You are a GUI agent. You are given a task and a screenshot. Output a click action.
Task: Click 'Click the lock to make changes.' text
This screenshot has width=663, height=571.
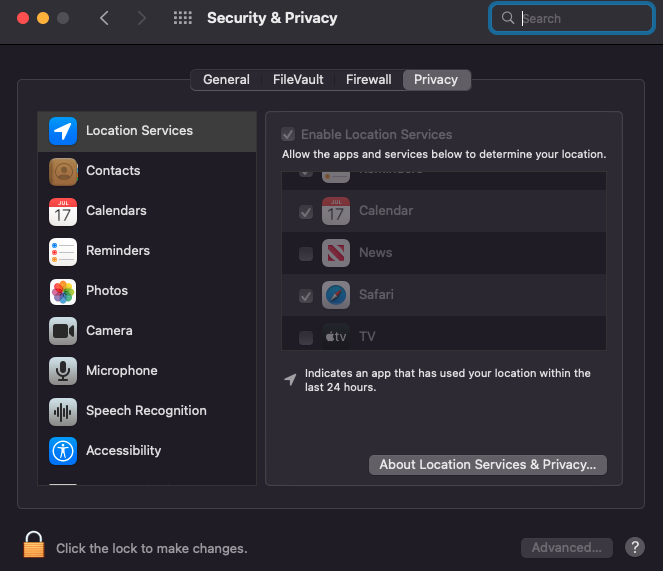coord(152,549)
